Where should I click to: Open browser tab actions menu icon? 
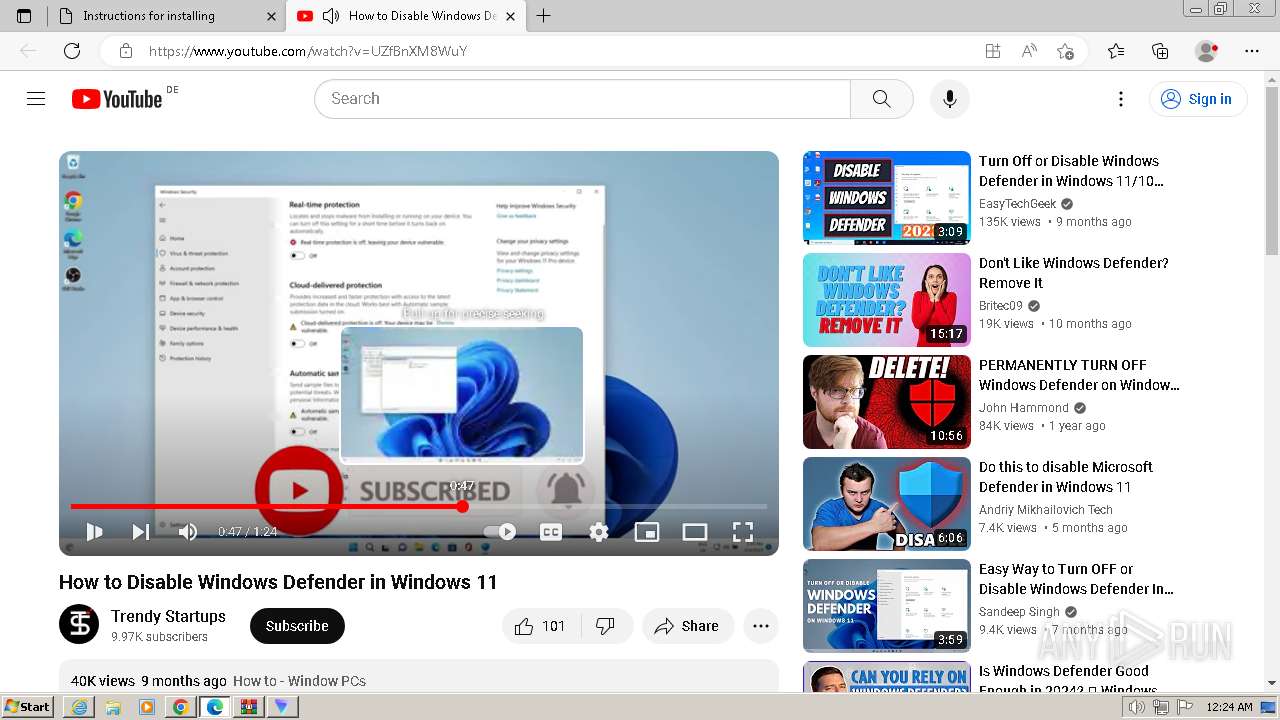(24, 16)
